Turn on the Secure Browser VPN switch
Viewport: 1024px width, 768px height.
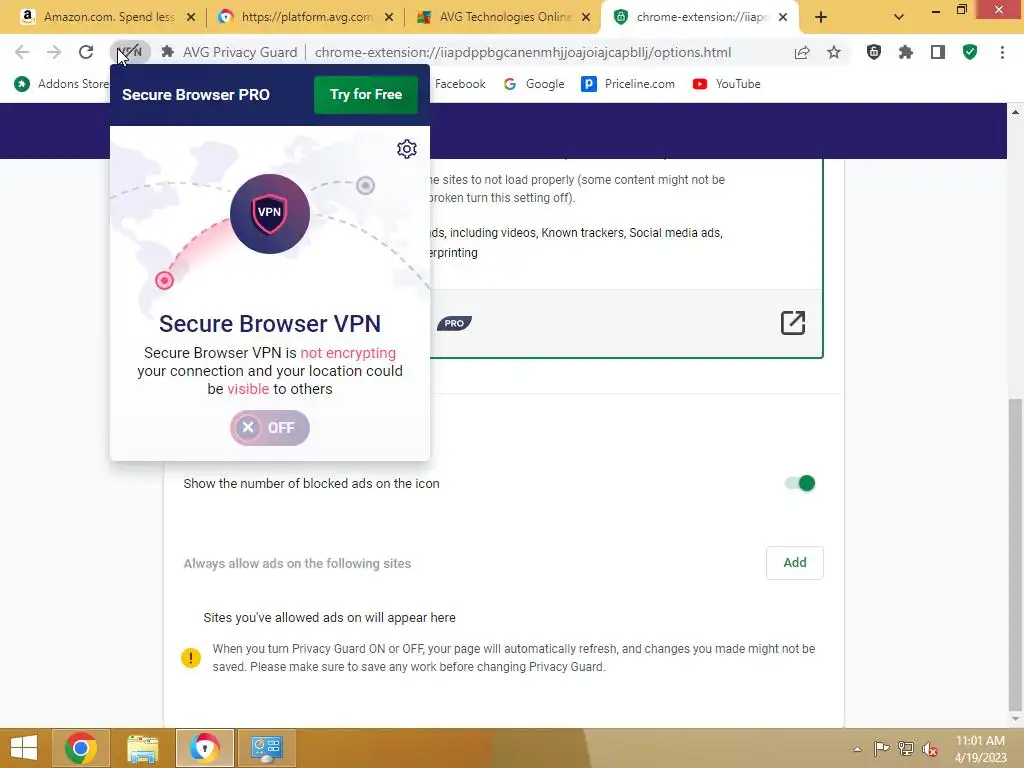[x=270, y=428]
